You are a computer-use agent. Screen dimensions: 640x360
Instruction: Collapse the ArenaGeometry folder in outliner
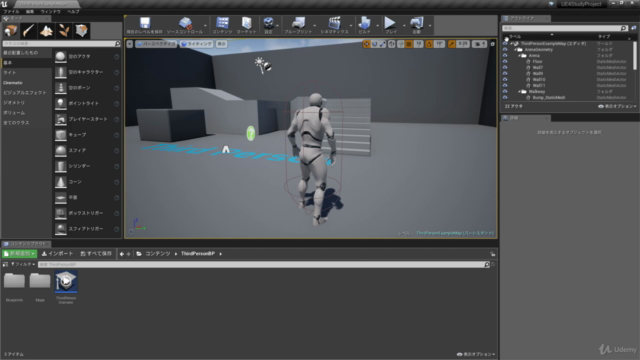[515, 50]
